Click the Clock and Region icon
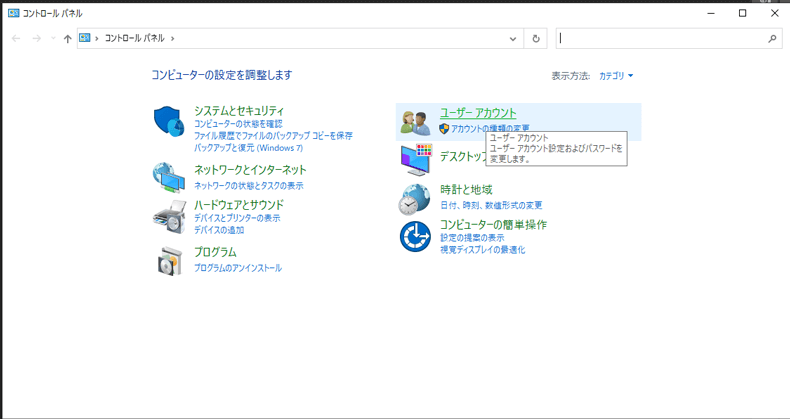 point(415,198)
